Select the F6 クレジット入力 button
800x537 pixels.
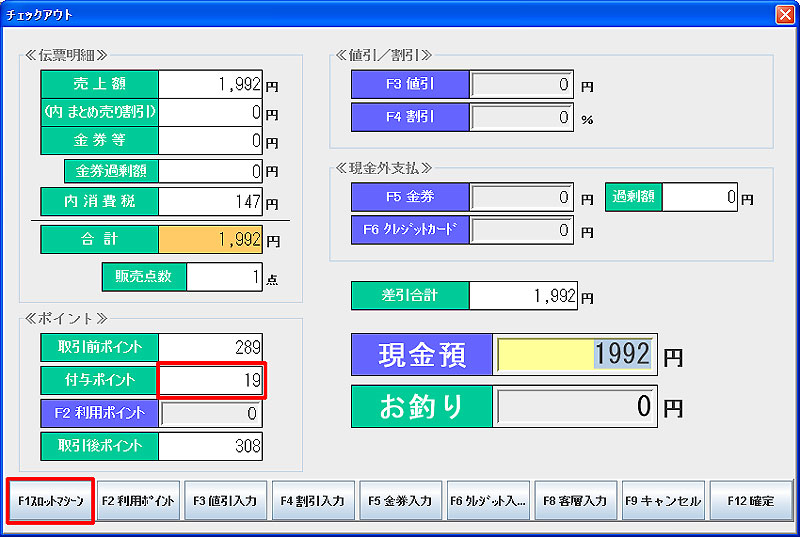point(488,500)
